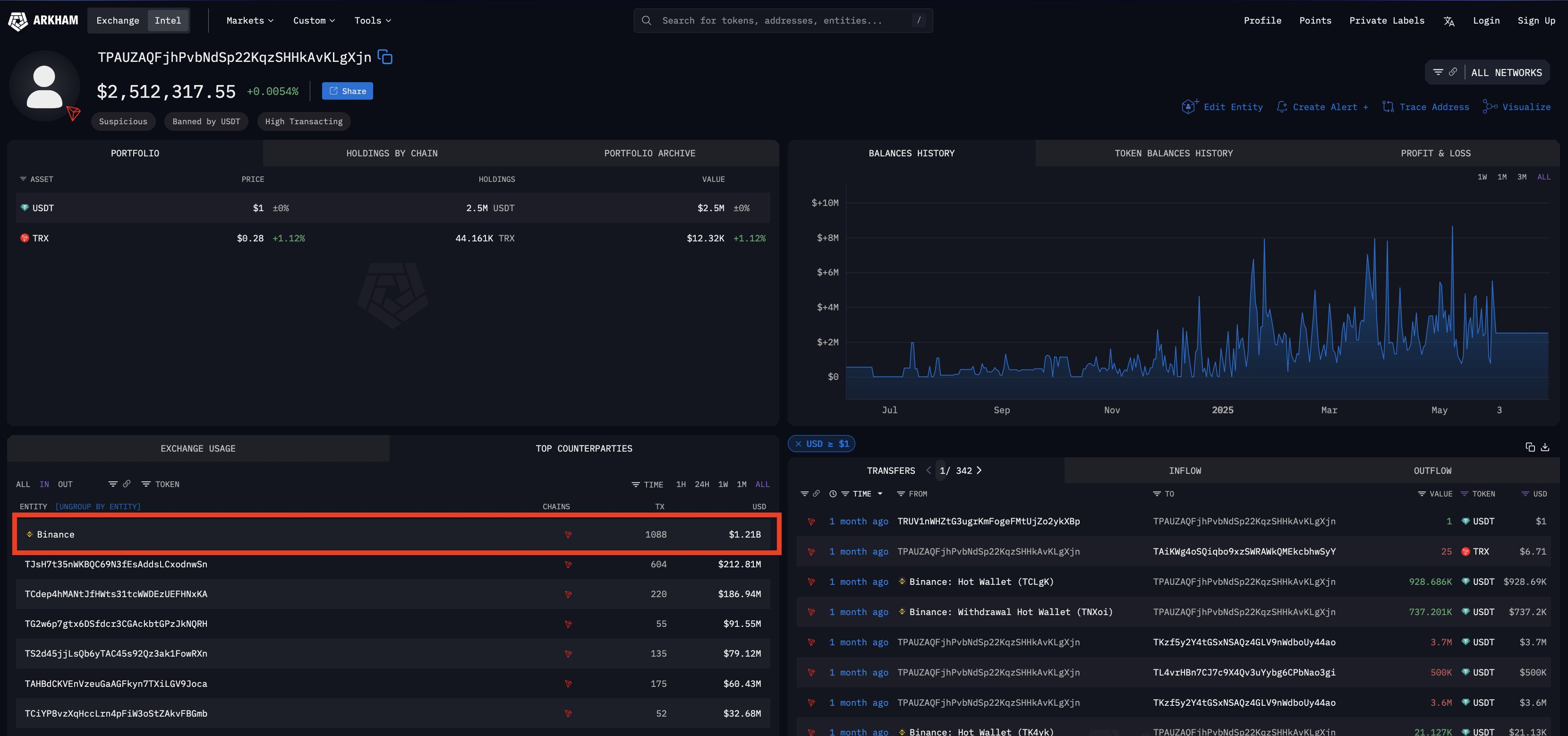Open the TOKEN BALANCES HISTORY tab

[x=1174, y=153]
